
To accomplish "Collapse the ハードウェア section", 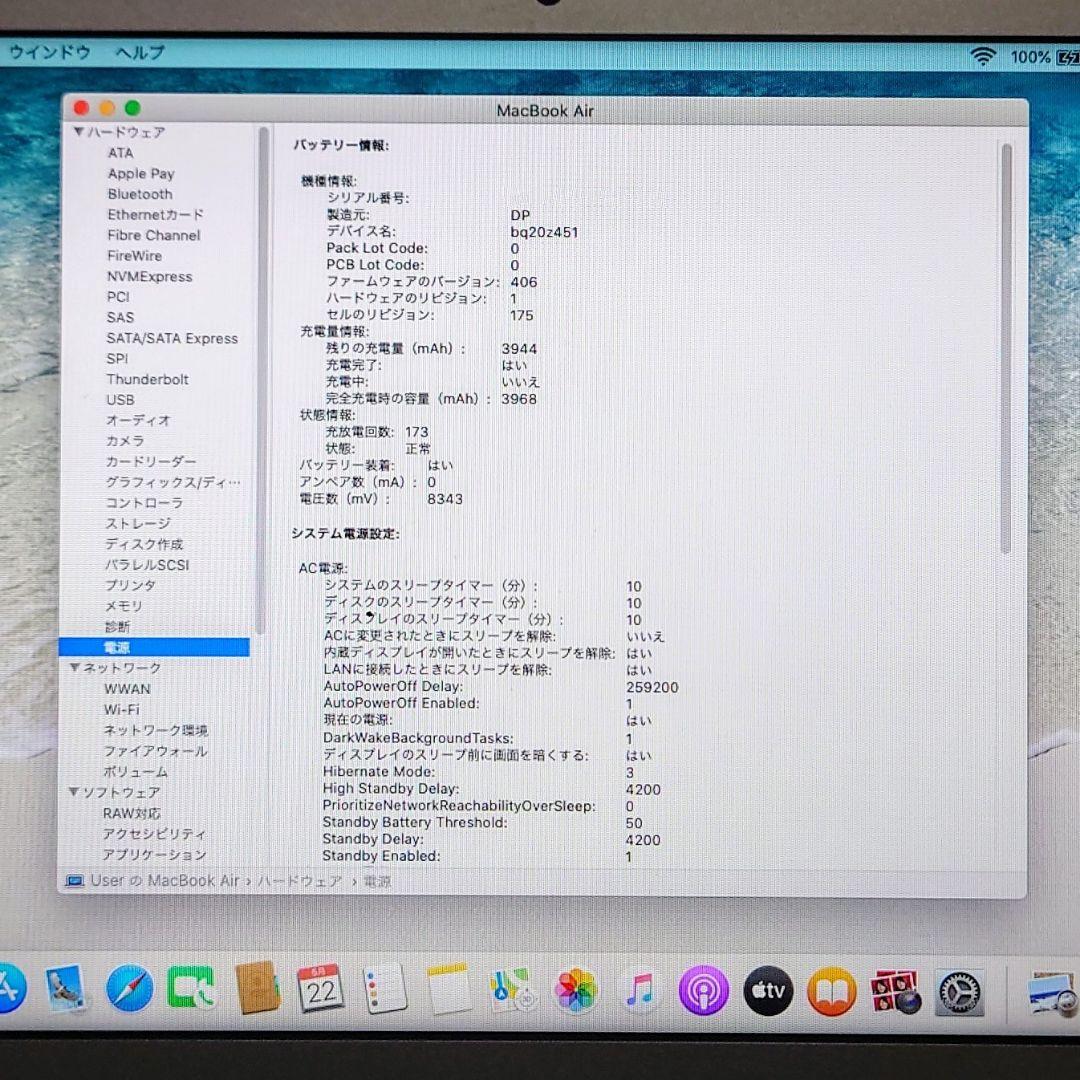I will click(x=79, y=131).
